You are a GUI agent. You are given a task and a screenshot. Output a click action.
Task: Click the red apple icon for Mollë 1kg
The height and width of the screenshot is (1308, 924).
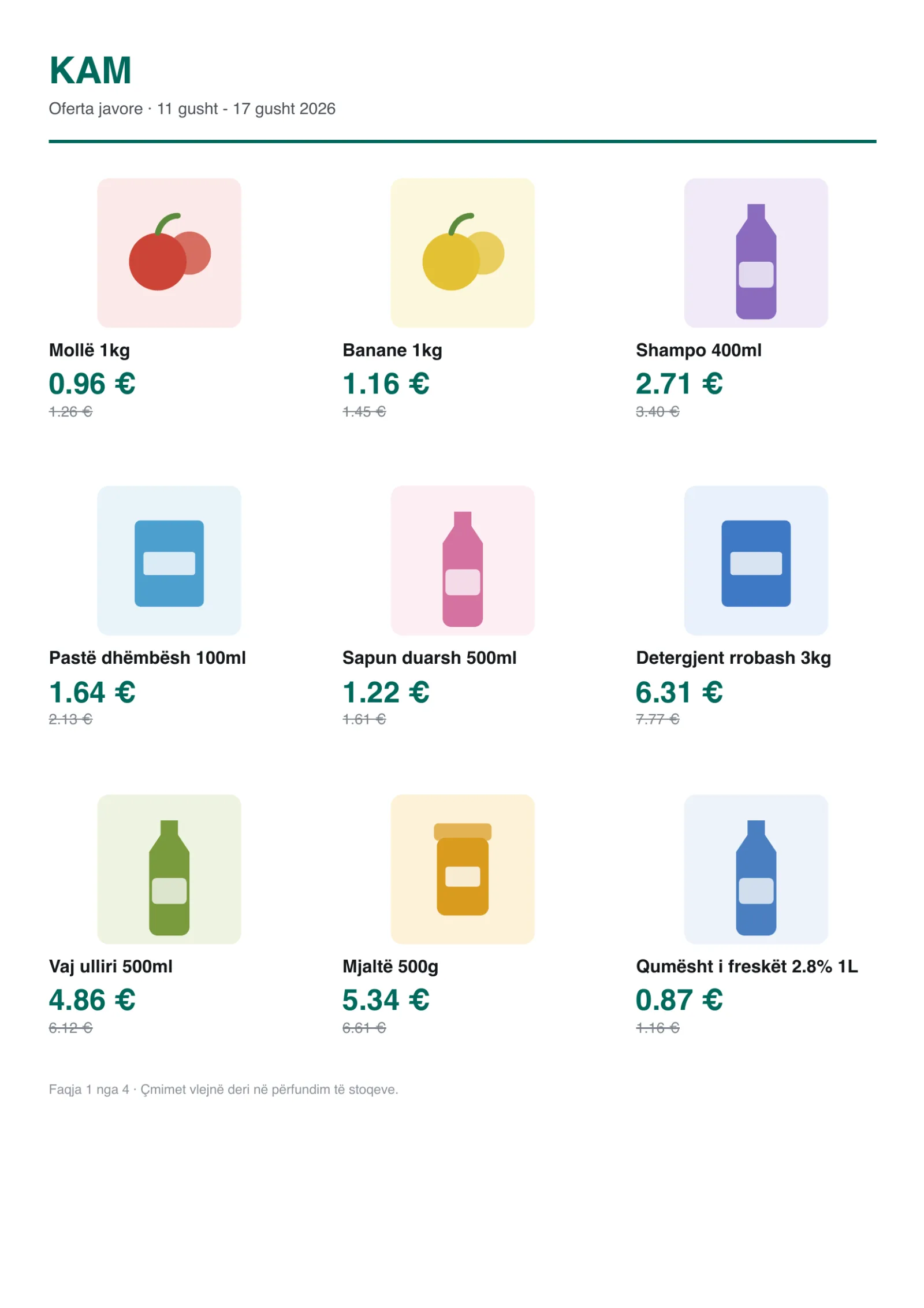coord(169,252)
